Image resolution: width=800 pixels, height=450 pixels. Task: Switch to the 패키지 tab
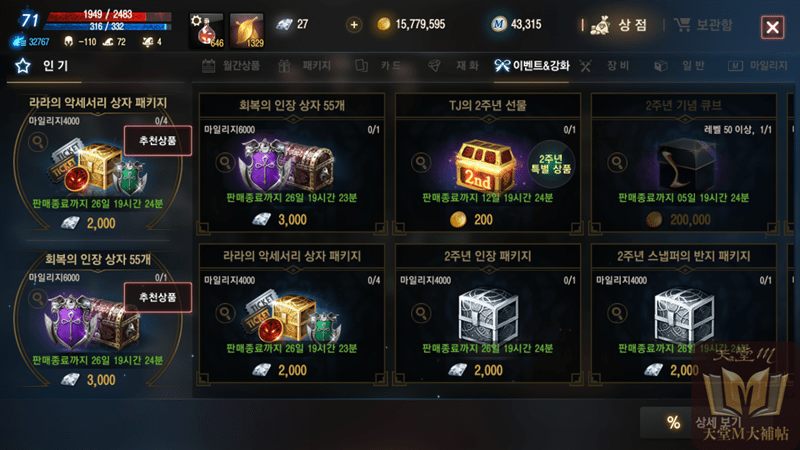coord(305,65)
